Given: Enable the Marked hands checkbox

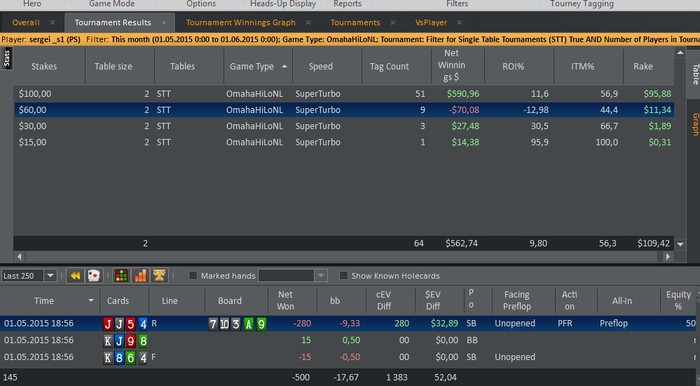Looking at the screenshot, I should point(193,276).
